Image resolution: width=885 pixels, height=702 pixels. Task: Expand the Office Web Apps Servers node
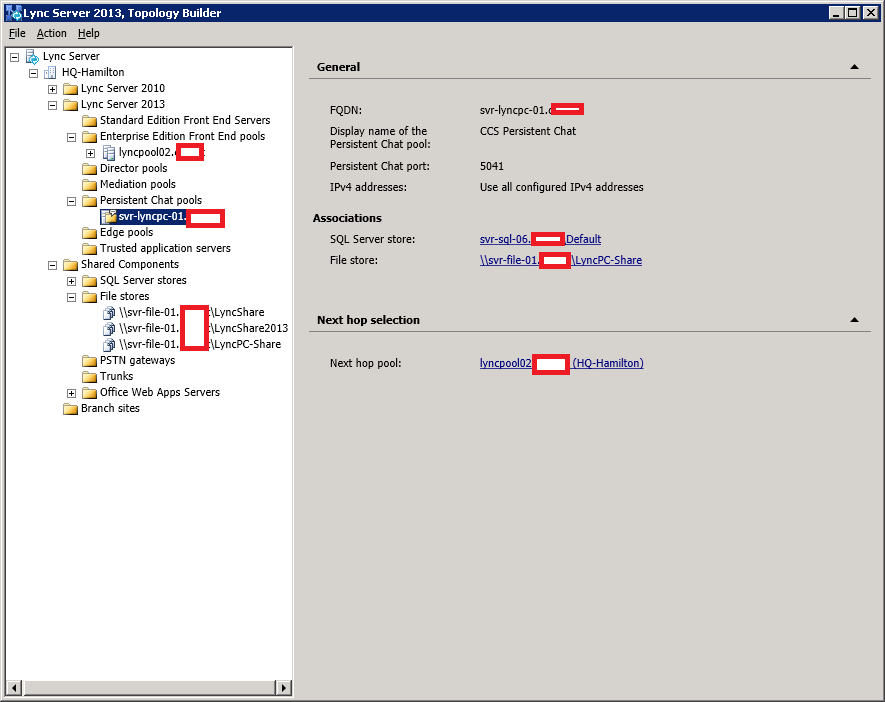71,393
